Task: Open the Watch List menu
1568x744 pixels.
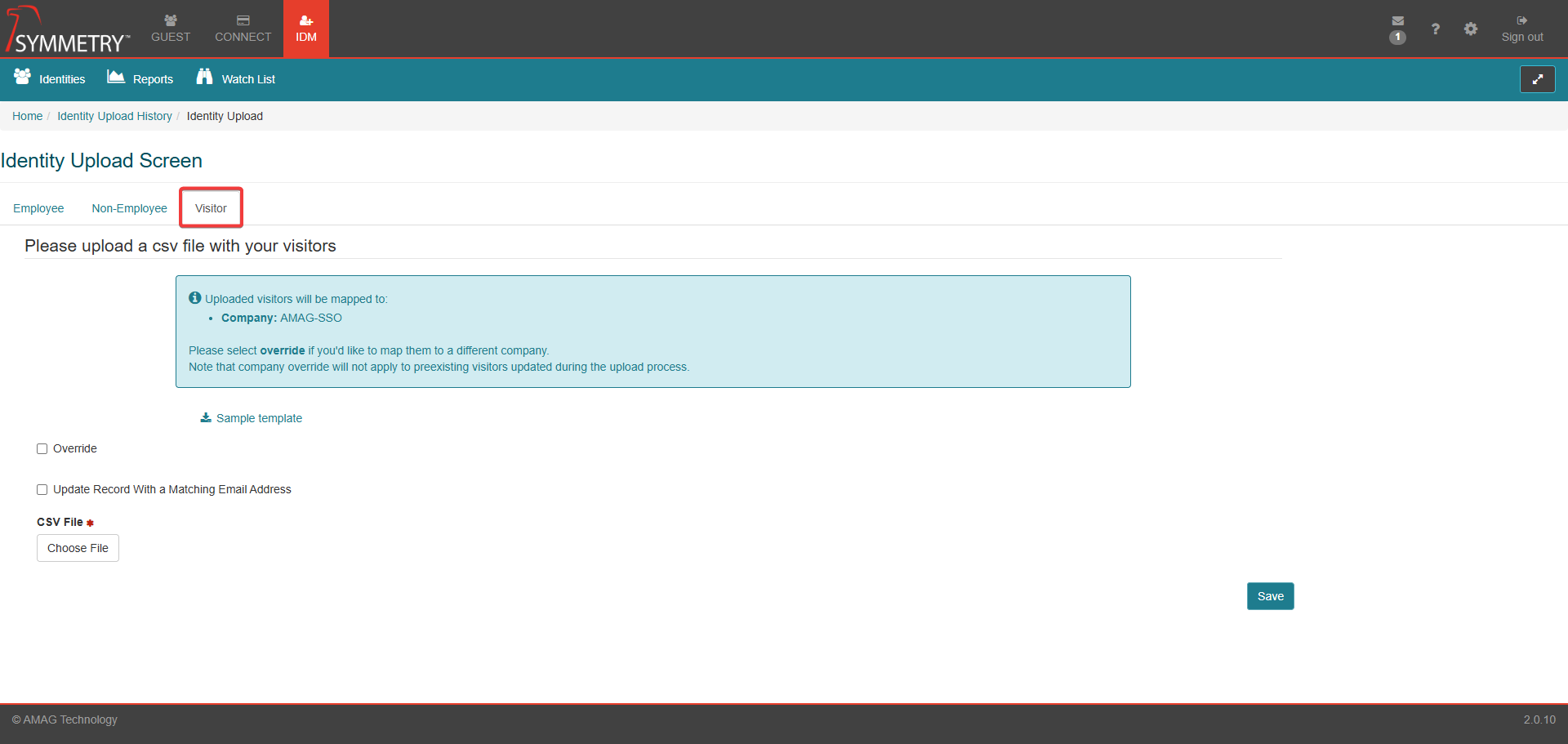Action: 236,79
